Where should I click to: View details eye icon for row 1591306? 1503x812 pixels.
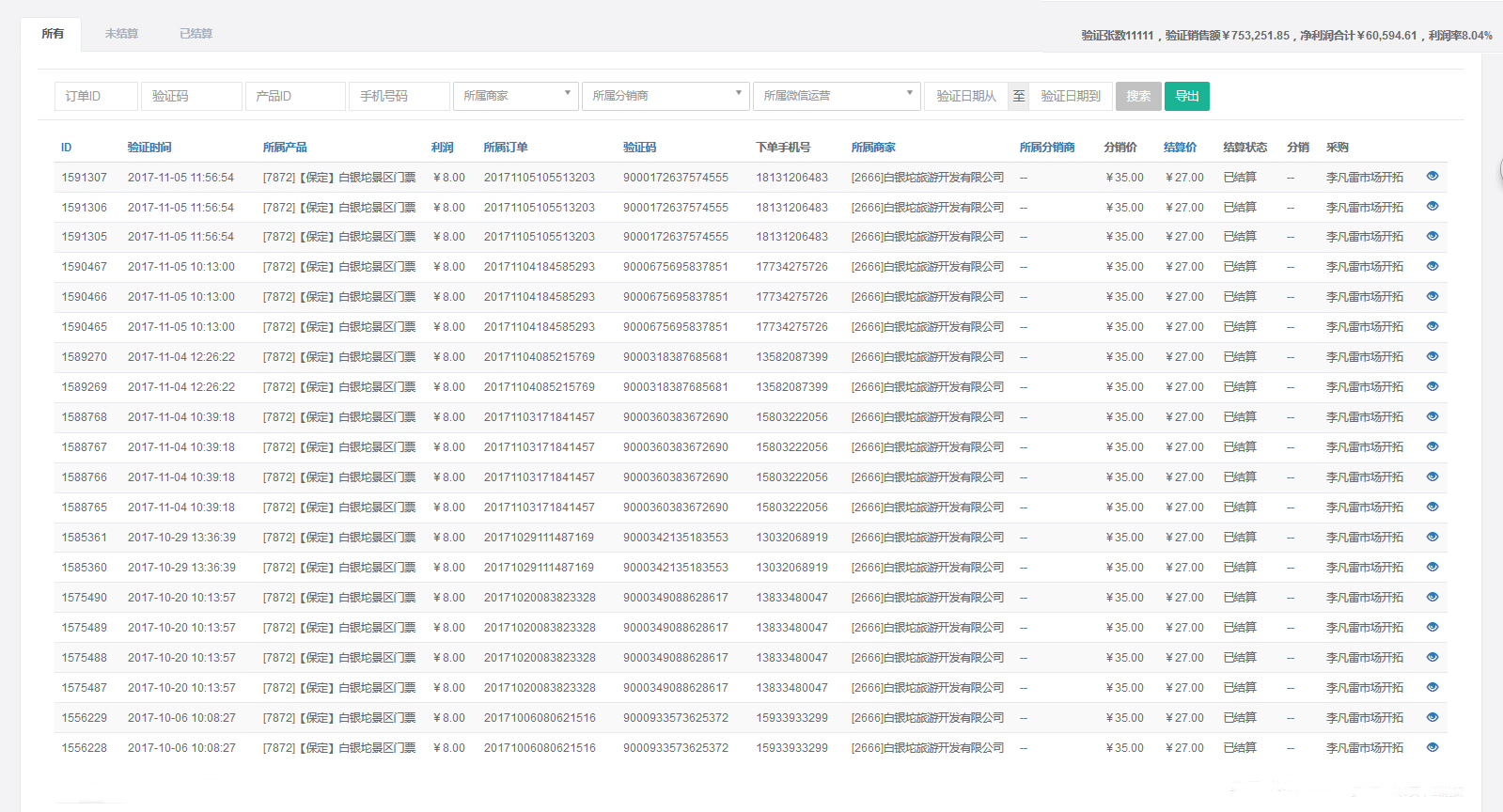(x=1433, y=206)
